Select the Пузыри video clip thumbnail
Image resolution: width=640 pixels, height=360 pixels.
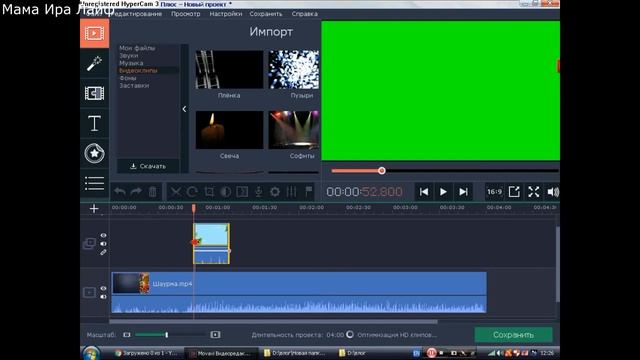click(294, 70)
